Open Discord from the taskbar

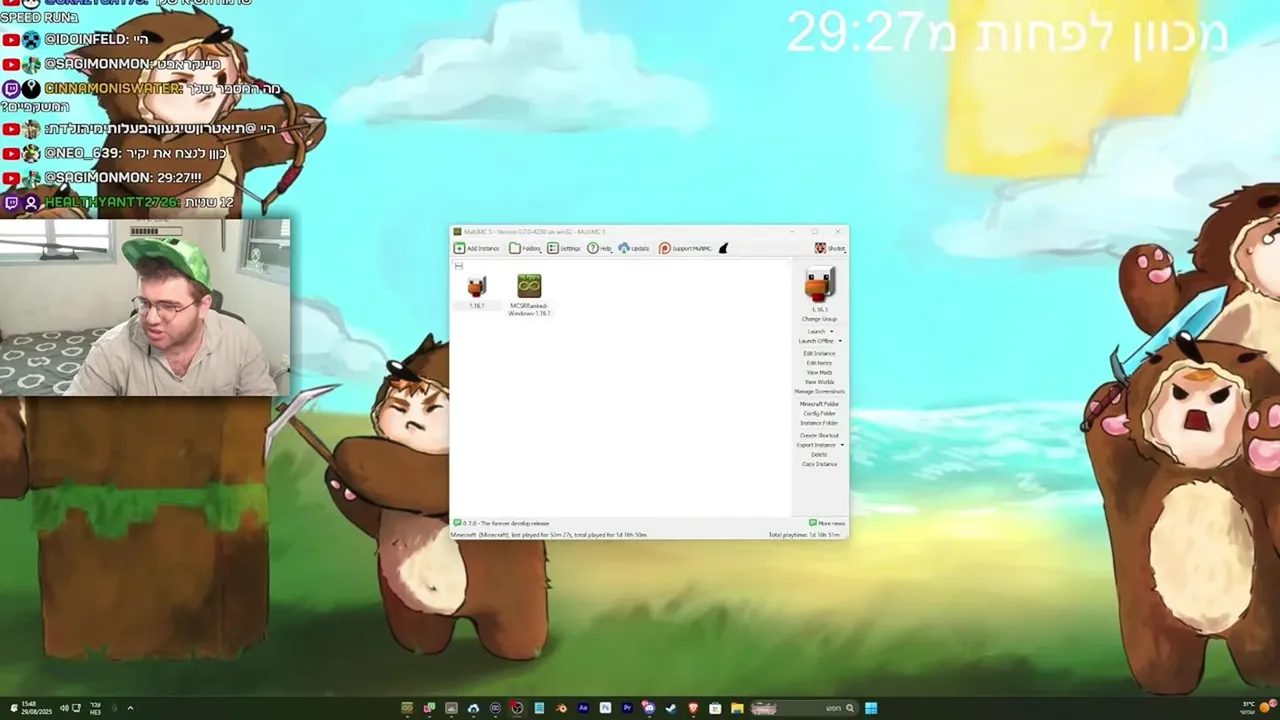649,708
